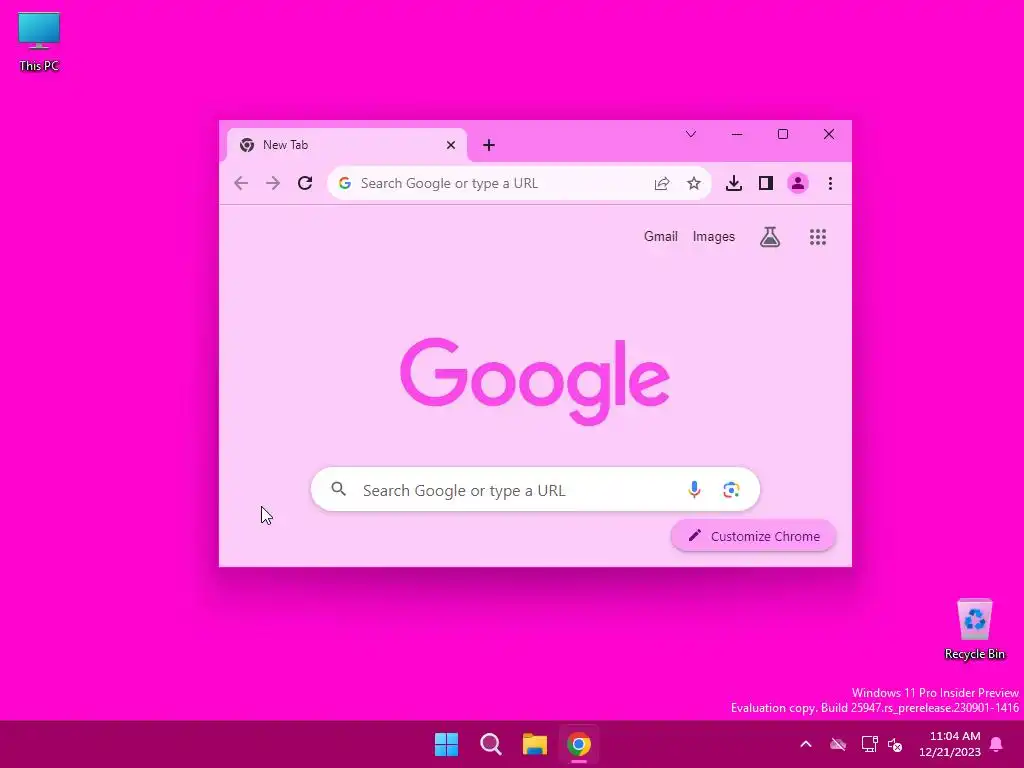Launch File Explorer from the taskbar
The width and height of the screenshot is (1024, 768).
click(x=534, y=744)
